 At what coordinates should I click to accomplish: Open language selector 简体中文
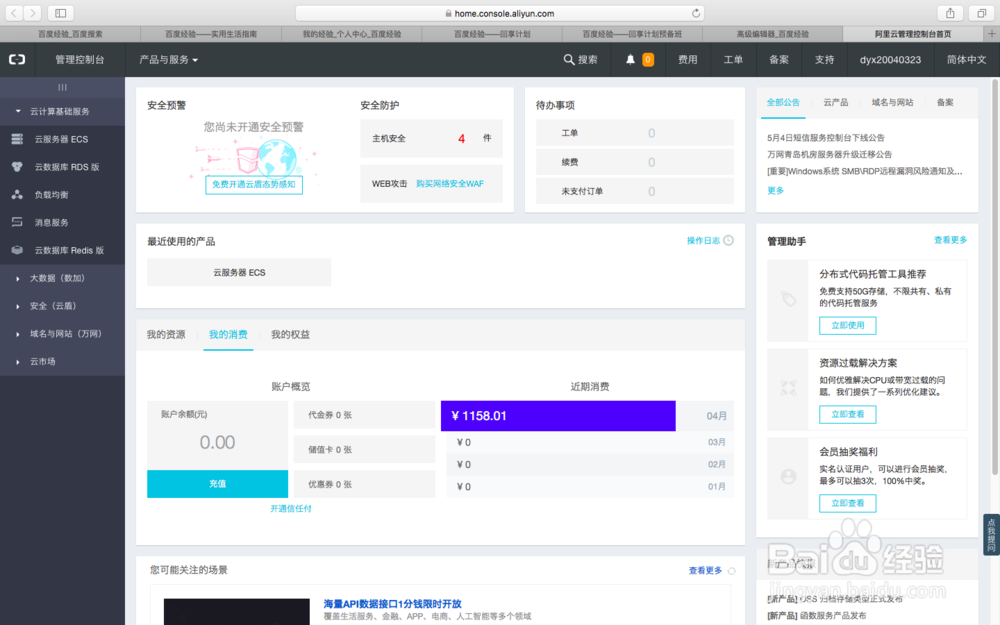966,59
